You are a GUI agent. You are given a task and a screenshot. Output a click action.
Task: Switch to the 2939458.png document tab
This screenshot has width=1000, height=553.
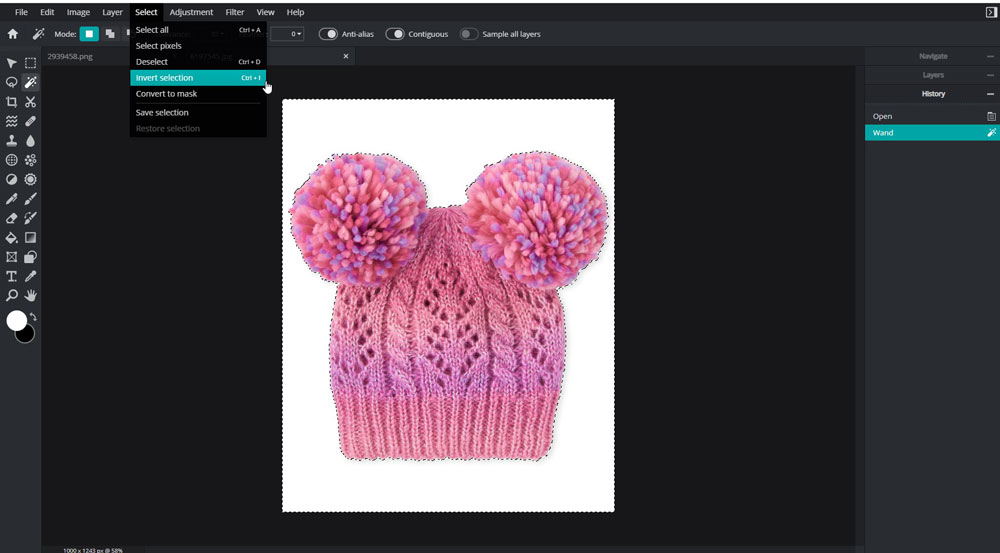[x=70, y=56]
